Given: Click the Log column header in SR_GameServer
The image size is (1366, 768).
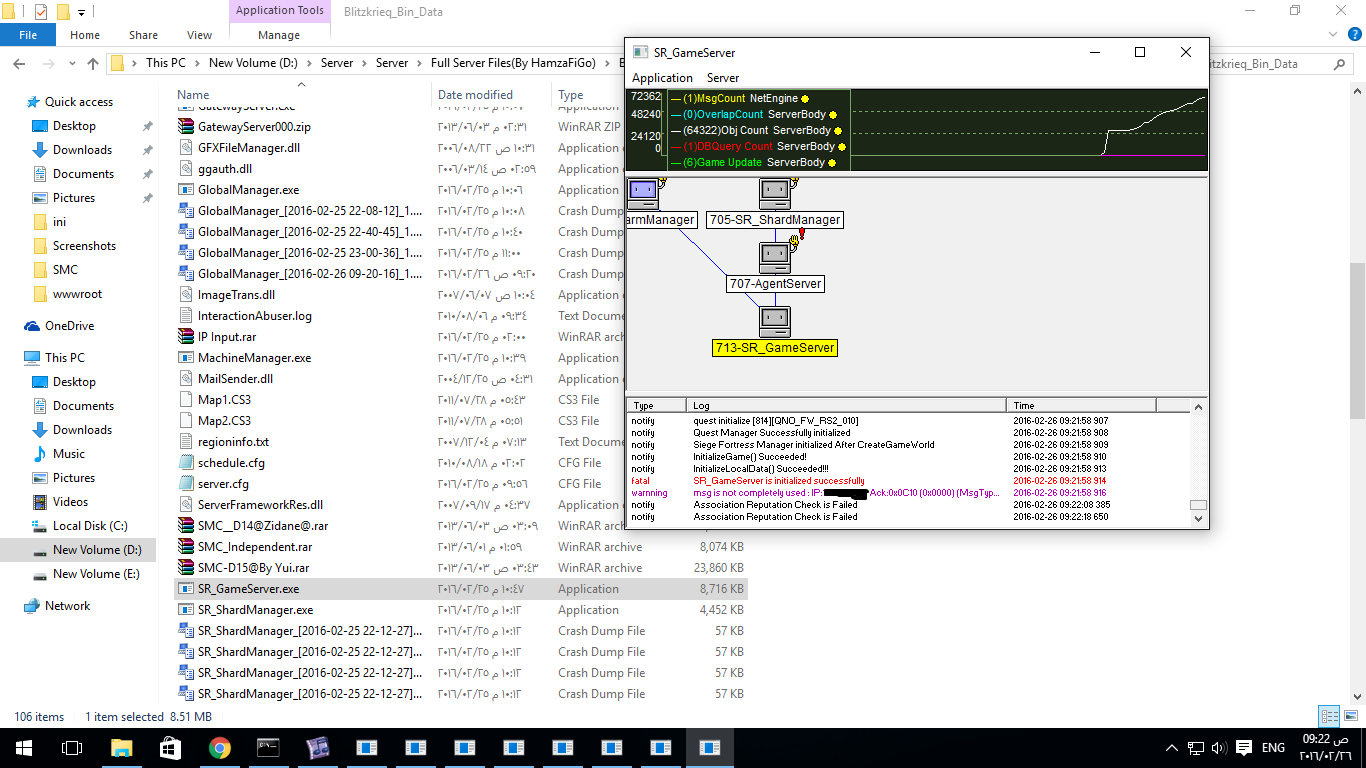Looking at the screenshot, I should point(846,406).
